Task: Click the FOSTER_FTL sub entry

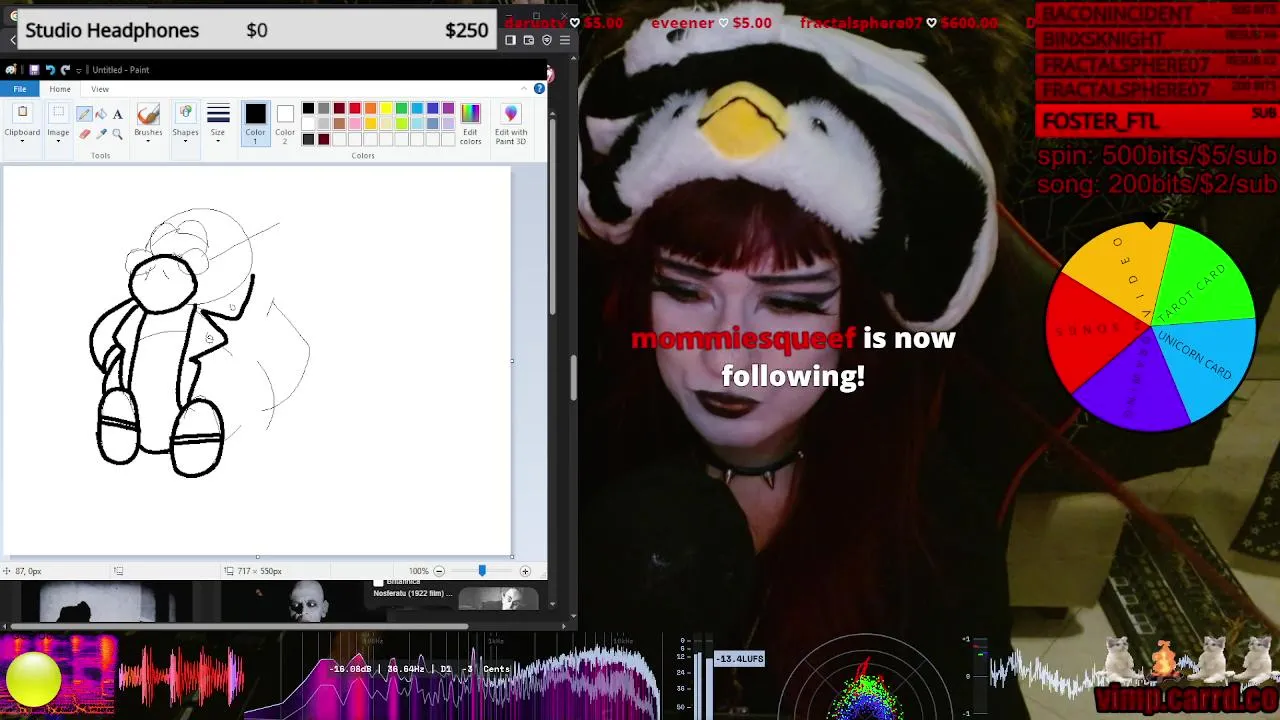Action: (x=1158, y=121)
